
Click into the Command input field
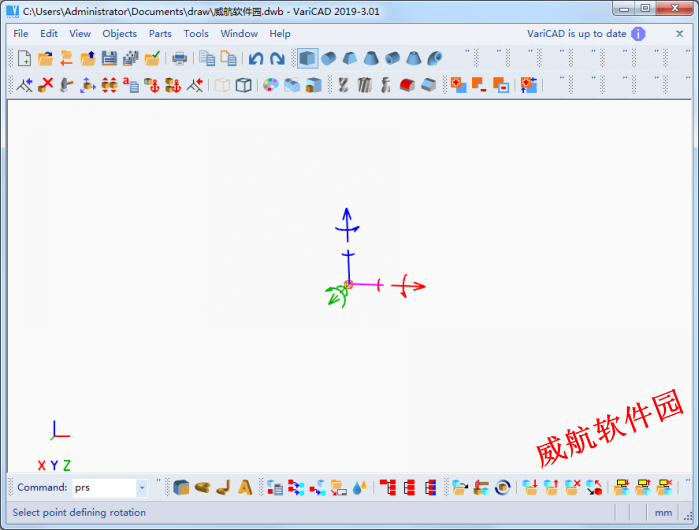105,488
